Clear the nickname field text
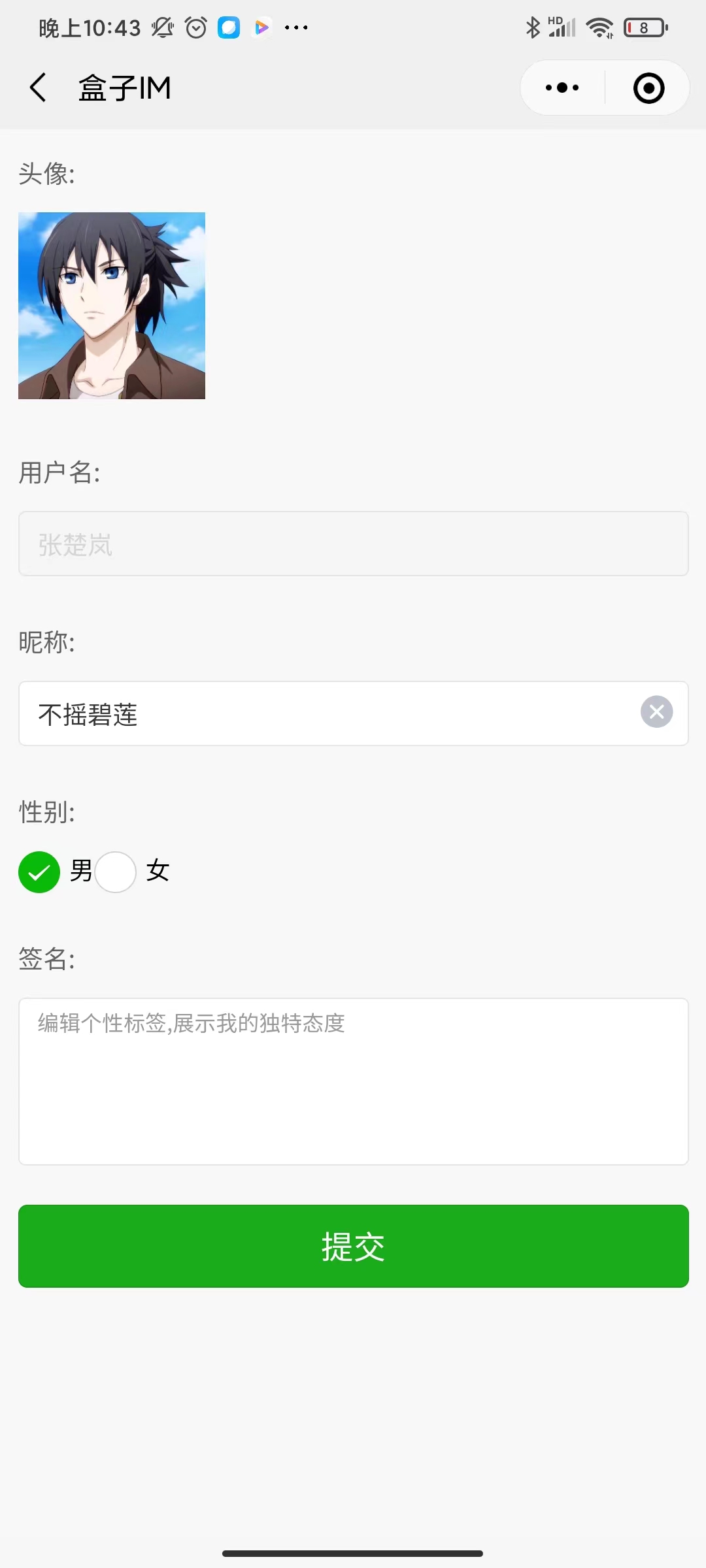 click(656, 711)
